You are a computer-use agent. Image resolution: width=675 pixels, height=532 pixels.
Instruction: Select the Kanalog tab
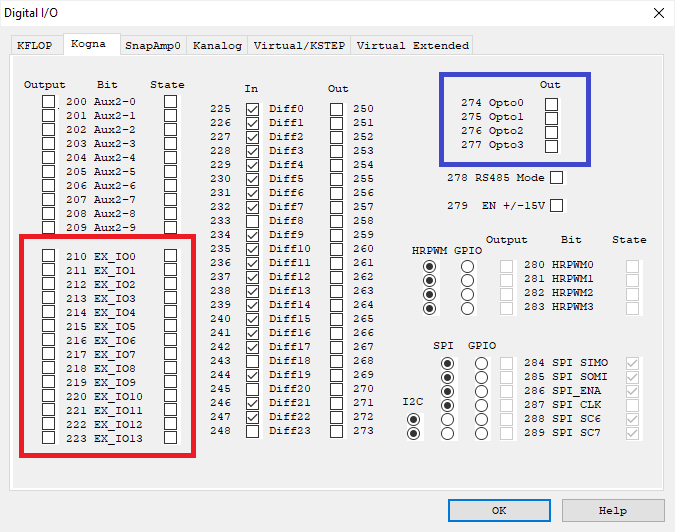point(217,45)
